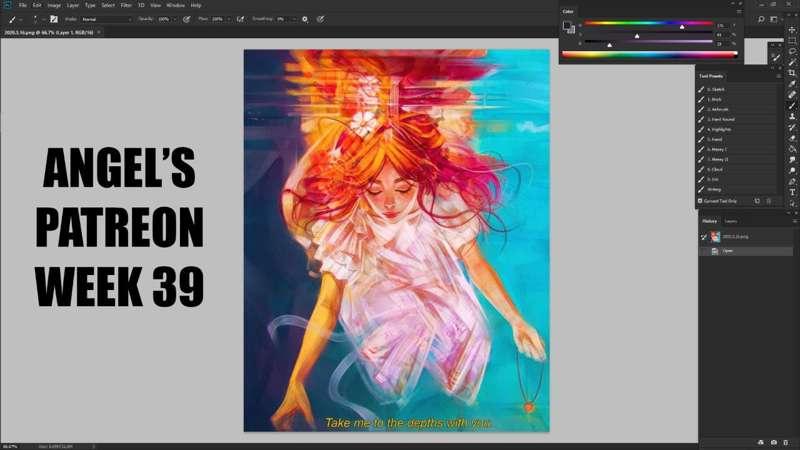Expand the status bar info arrow

pos(93,446)
